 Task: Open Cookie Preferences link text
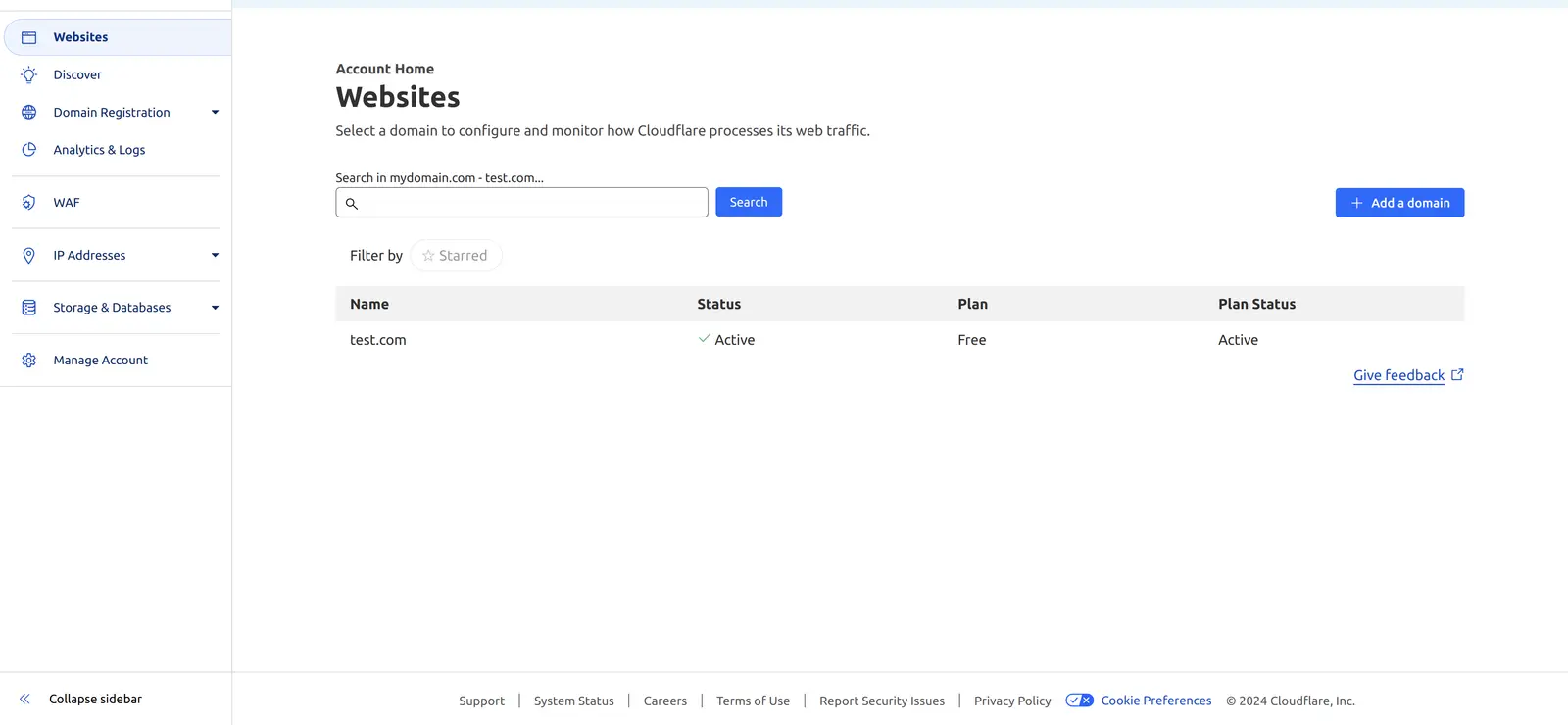(x=1156, y=701)
